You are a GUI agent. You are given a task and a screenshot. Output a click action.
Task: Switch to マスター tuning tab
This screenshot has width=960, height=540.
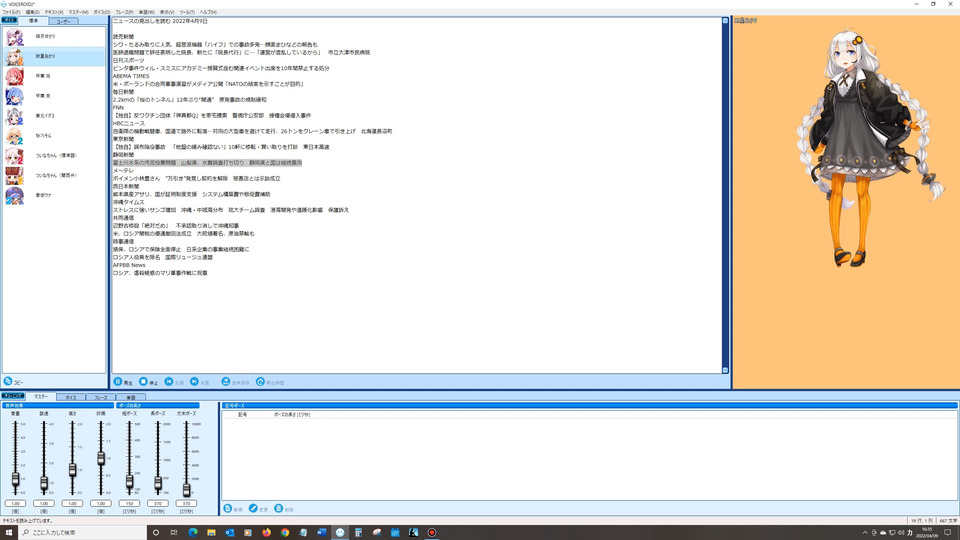tap(41, 397)
